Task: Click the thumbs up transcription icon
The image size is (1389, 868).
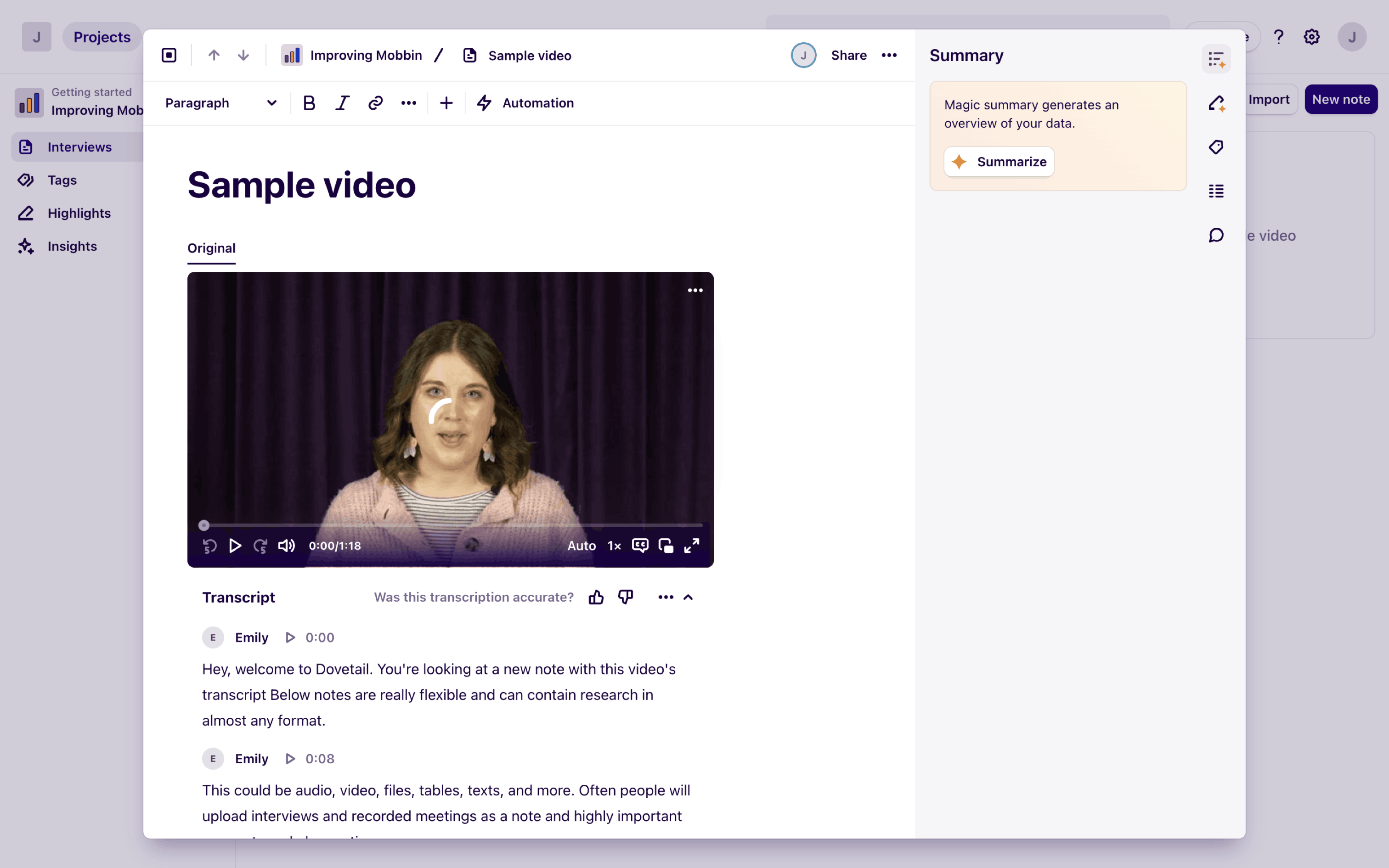Action: (596, 597)
